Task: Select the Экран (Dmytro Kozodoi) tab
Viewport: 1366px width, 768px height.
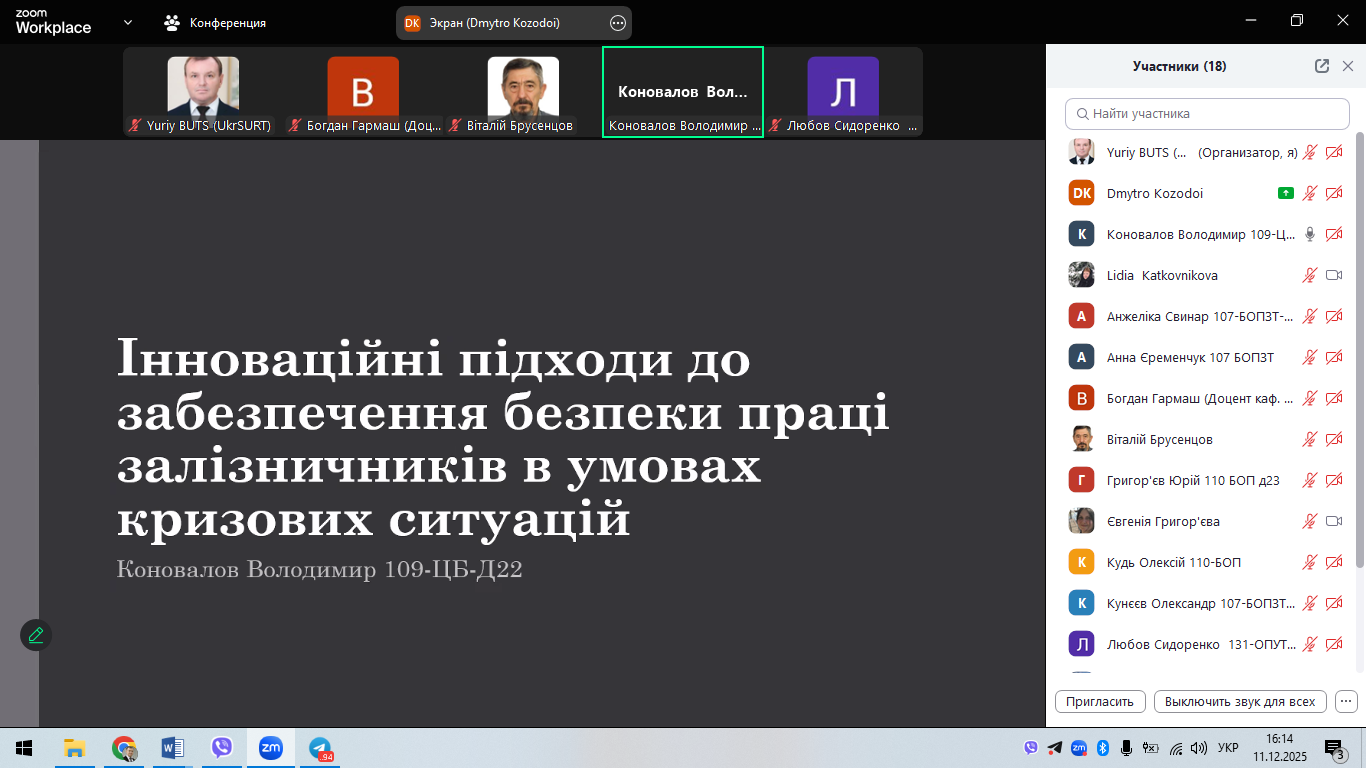Action: point(494,23)
